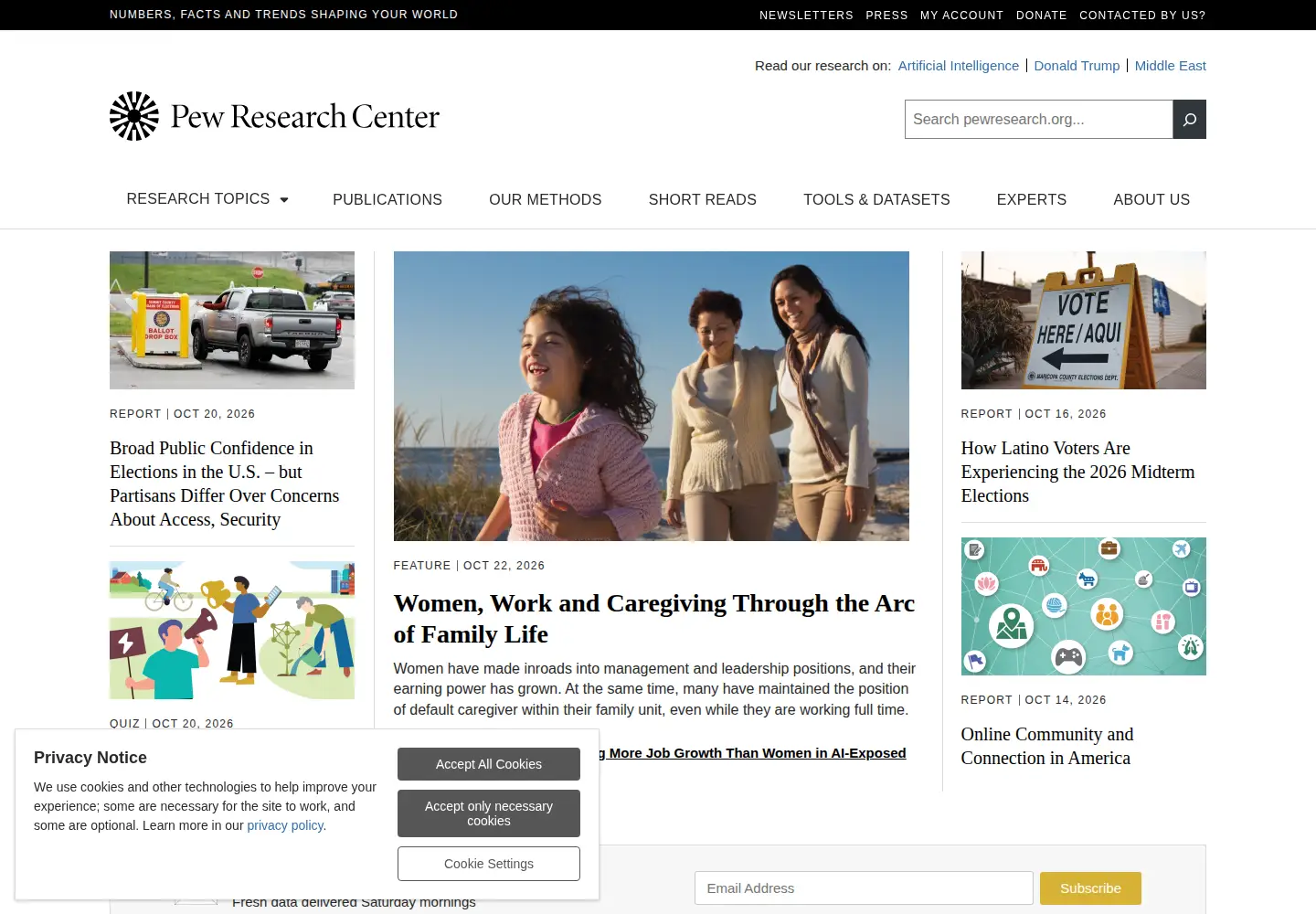Expand the Research Topics dropdown arrow

284,199
